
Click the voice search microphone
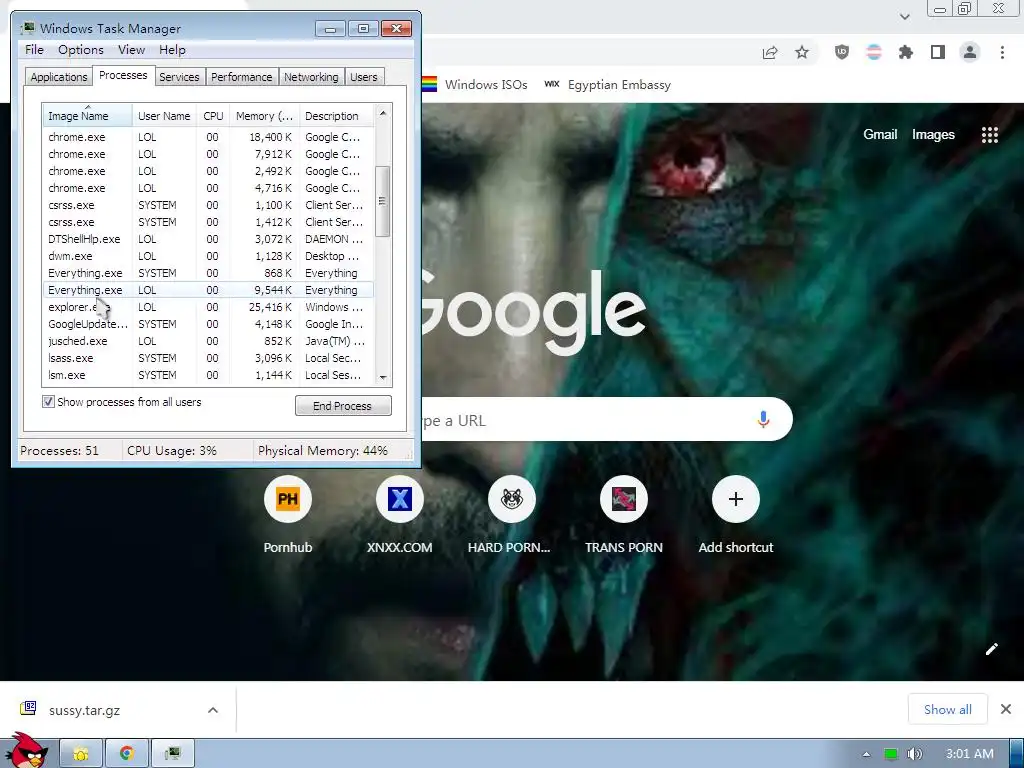[763, 419]
